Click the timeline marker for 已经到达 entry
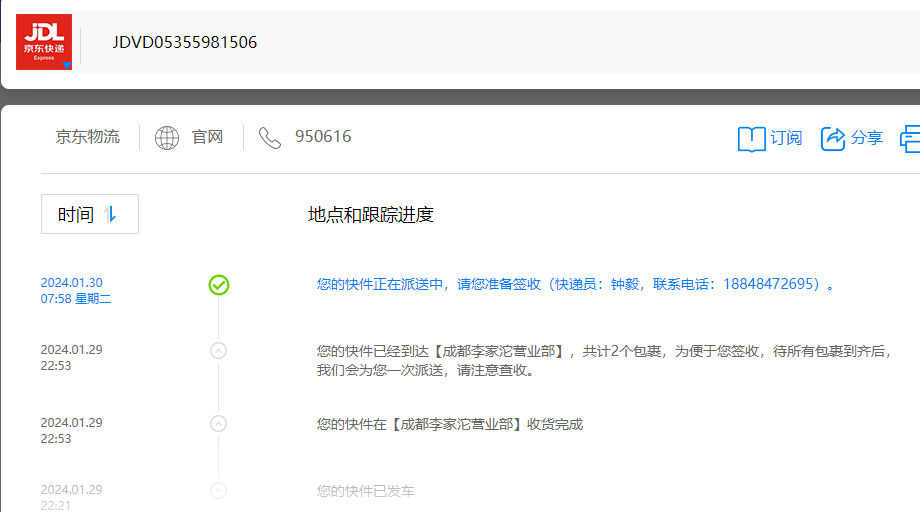This screenshot has height=512, width=920. pos(218,351)
